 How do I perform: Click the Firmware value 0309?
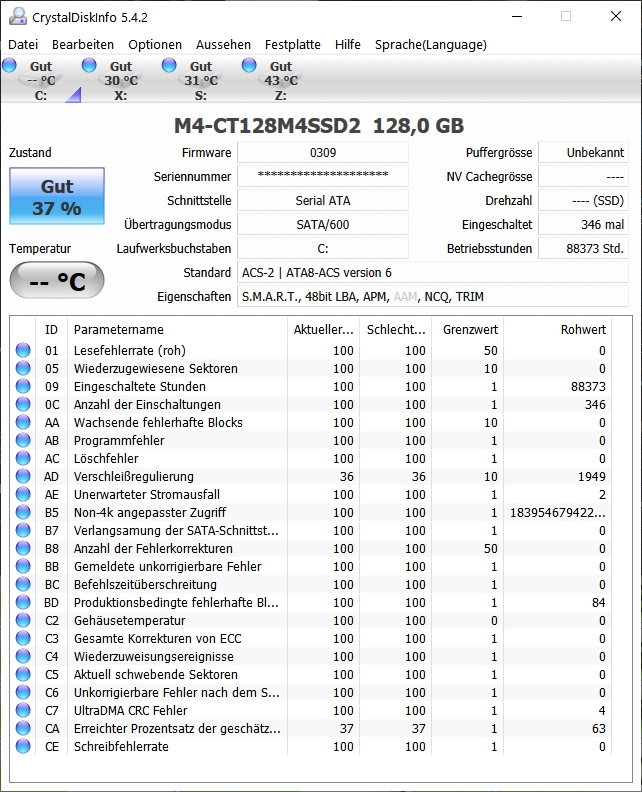click(x=323, y=153)
